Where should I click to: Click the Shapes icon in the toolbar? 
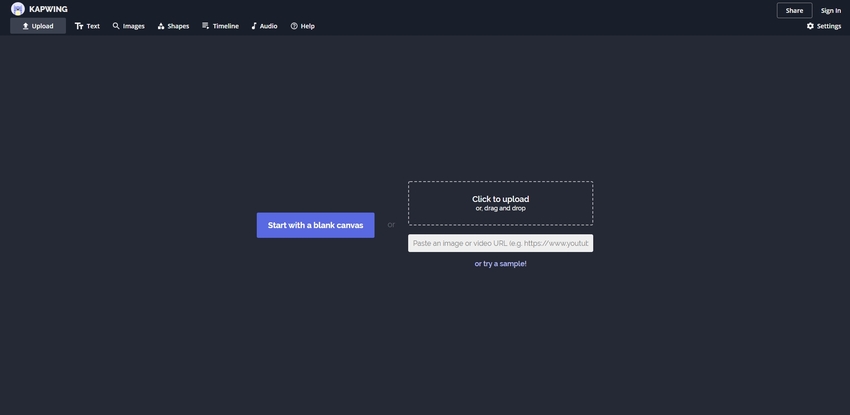pyautogui.click(x=161, y=26)
